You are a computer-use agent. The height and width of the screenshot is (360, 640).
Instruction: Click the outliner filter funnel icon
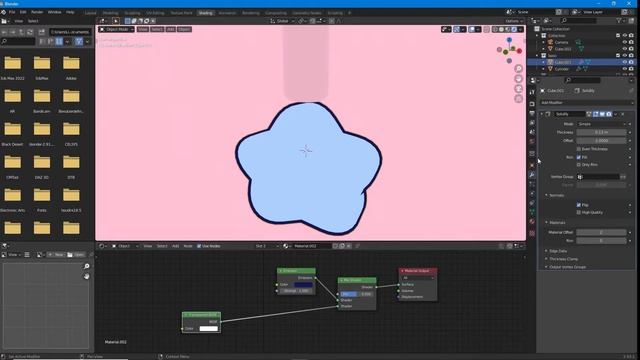(619, 20)
